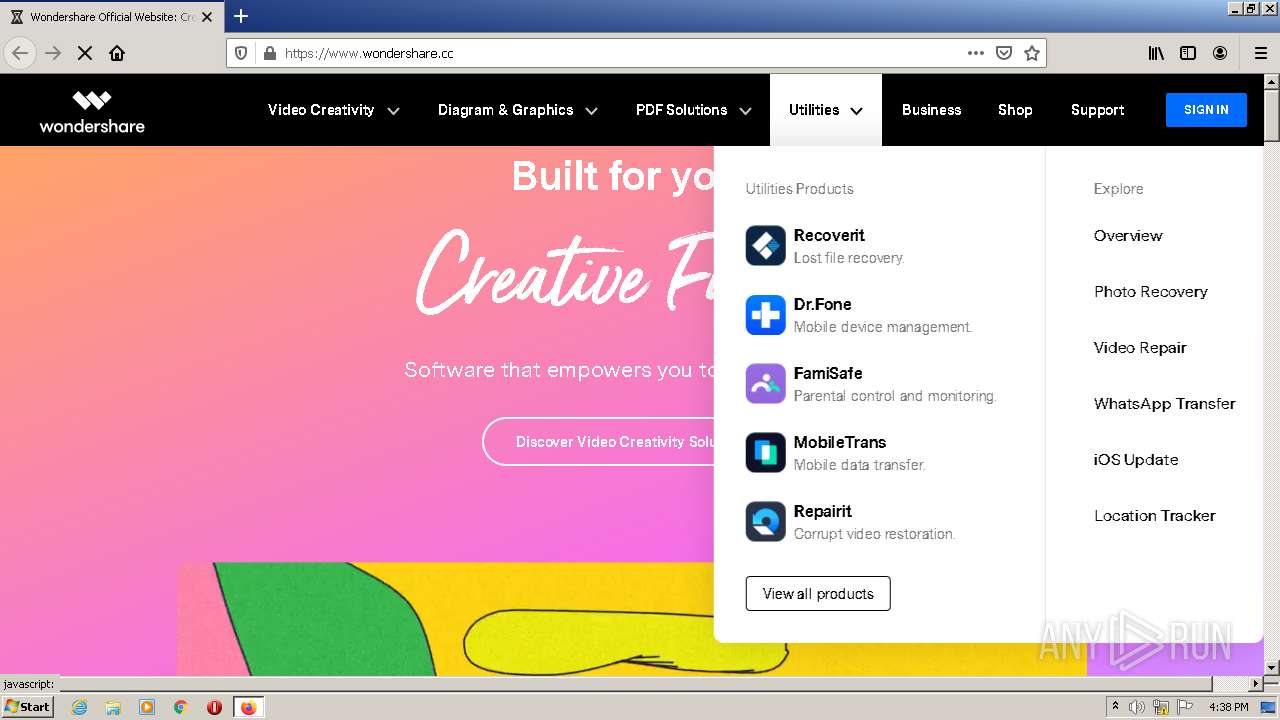1280x720 pixels.
Task: Click the taskbar clock showing 4:38 PM
Action: (1228, 707)
